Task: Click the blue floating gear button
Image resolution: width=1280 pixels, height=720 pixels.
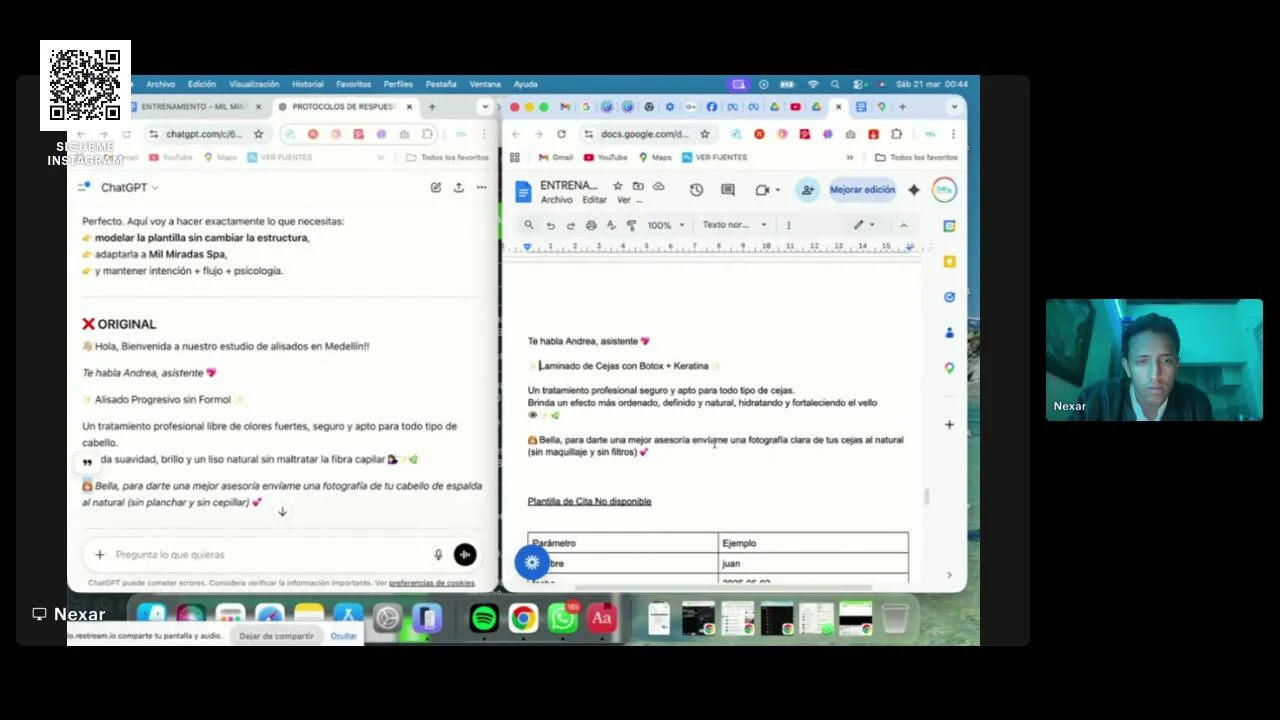Action: [x=532, y=563]
